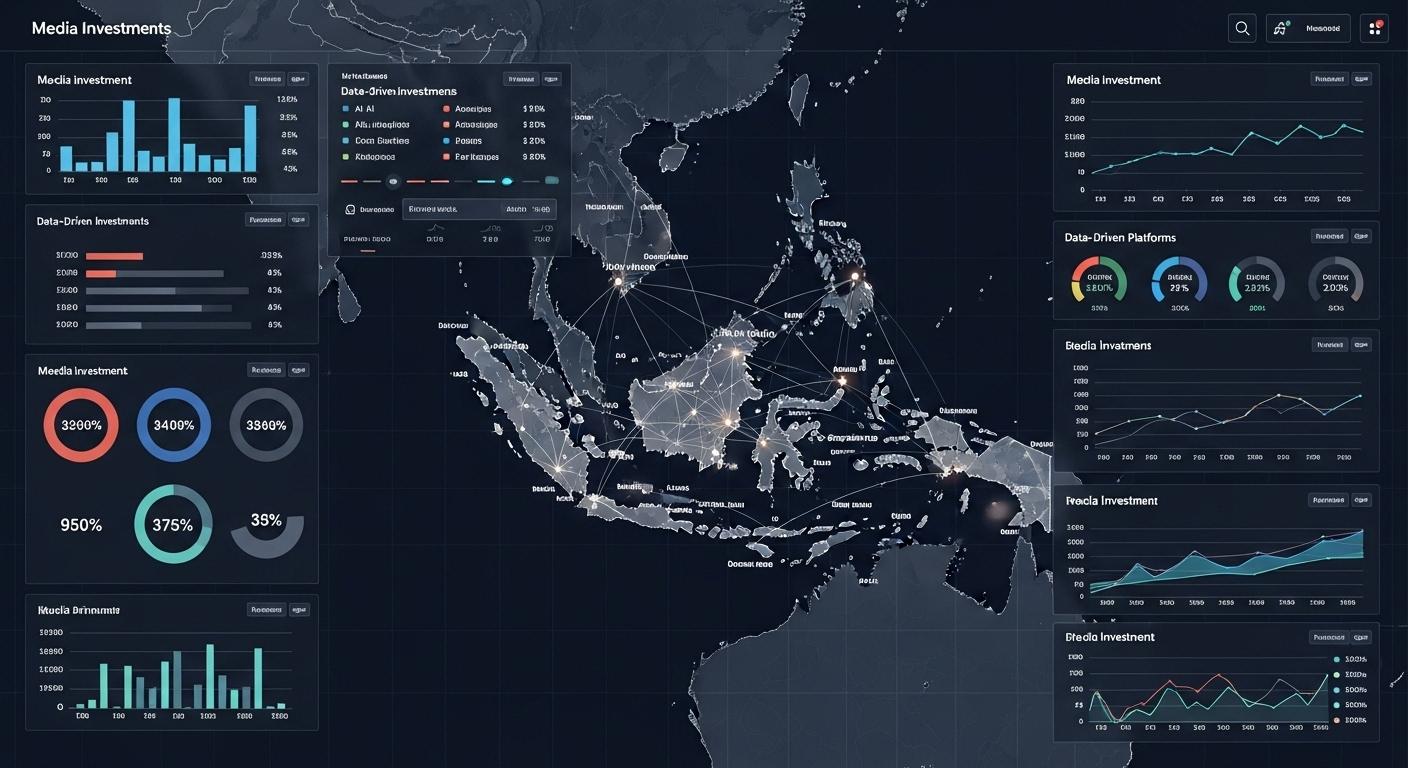Expand the options button on the Data-Driven Platforms panel
The width and height of the screenshot is (1408, 768).
coord(1359,236)
